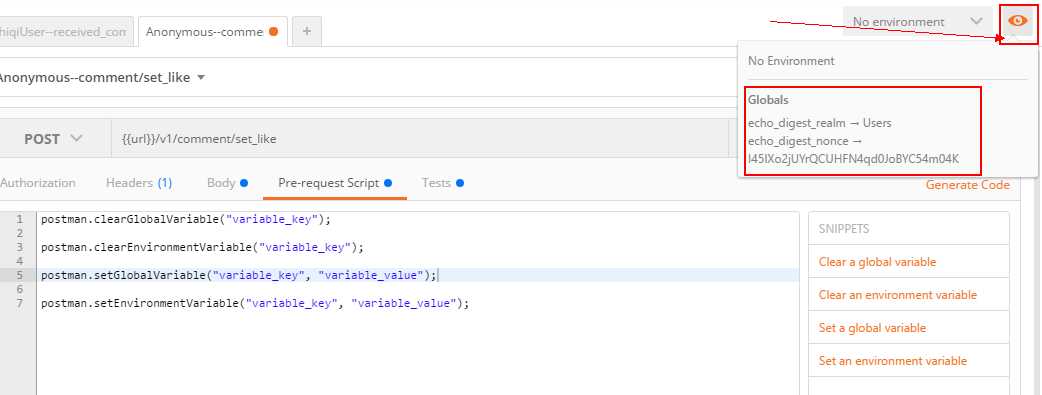The width and height of the screenshot is (1042, 395).
Task: Select the Pre-request Script tab
Action: (x=335, y=183)
